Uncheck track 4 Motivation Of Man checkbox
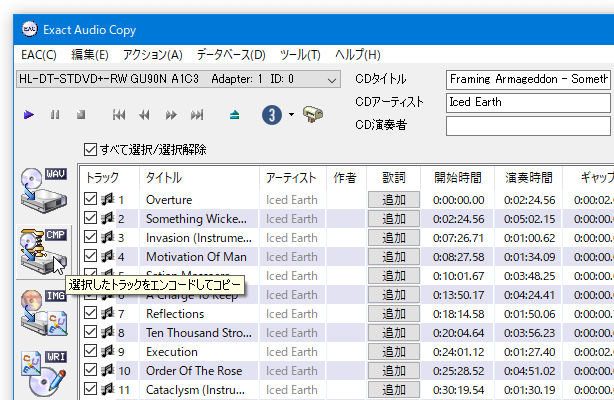Viewport: 614px width, 400px height. click(x=90, y=256)
